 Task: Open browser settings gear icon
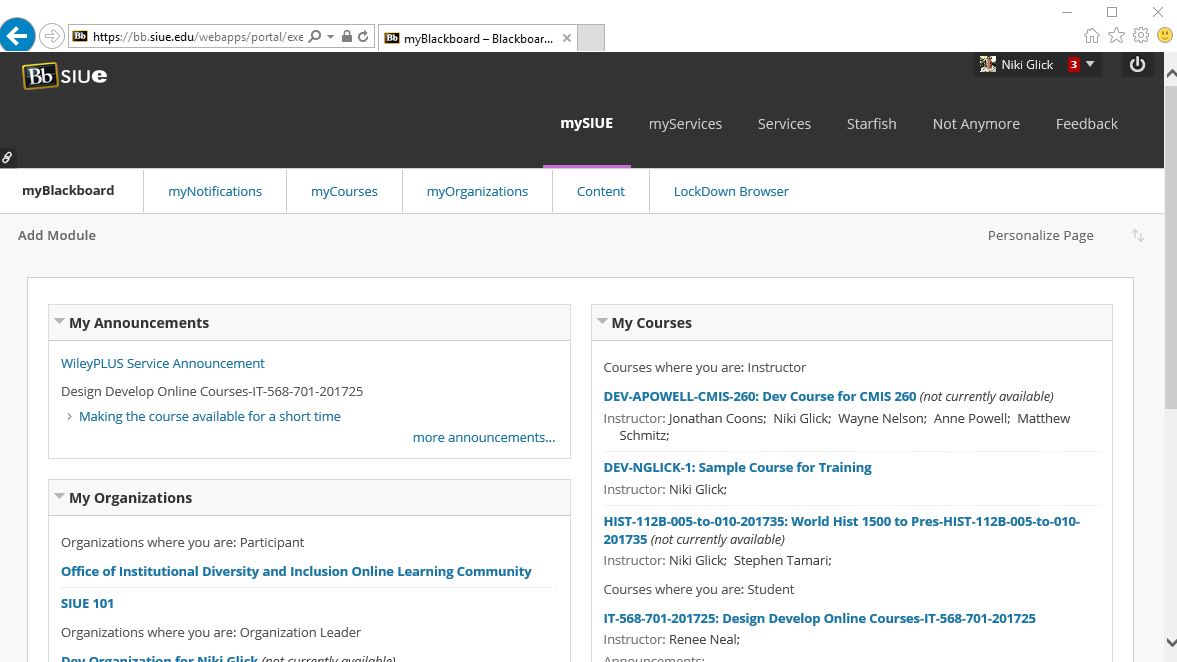tap(1140, 36)
